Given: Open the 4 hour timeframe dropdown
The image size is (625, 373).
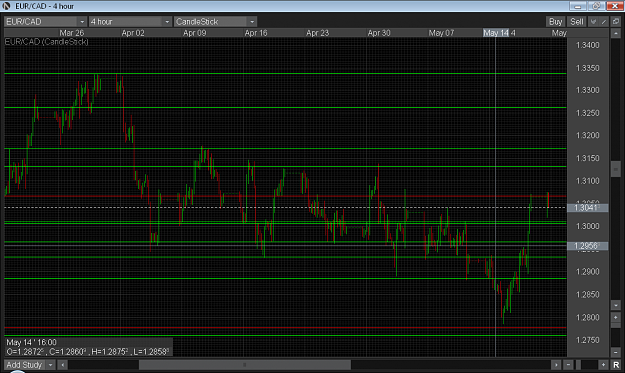Looking at the screenshot, I should 130,22.
